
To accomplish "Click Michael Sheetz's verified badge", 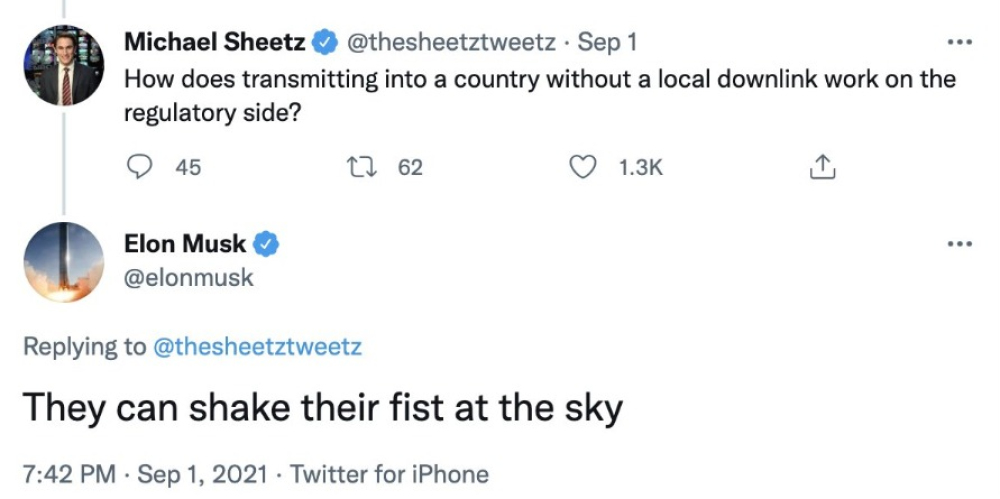I will click(x=327, y=43).
